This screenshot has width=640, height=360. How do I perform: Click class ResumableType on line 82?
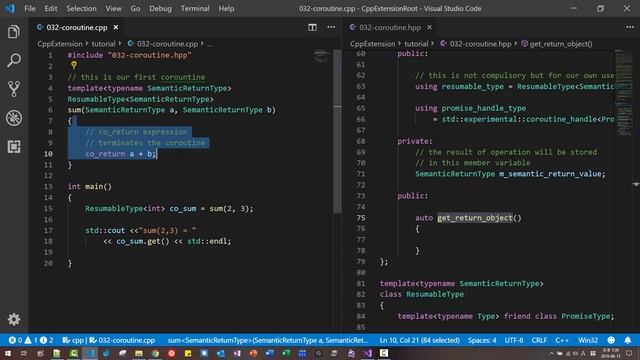pyautogui.click(x=422, y=294)
